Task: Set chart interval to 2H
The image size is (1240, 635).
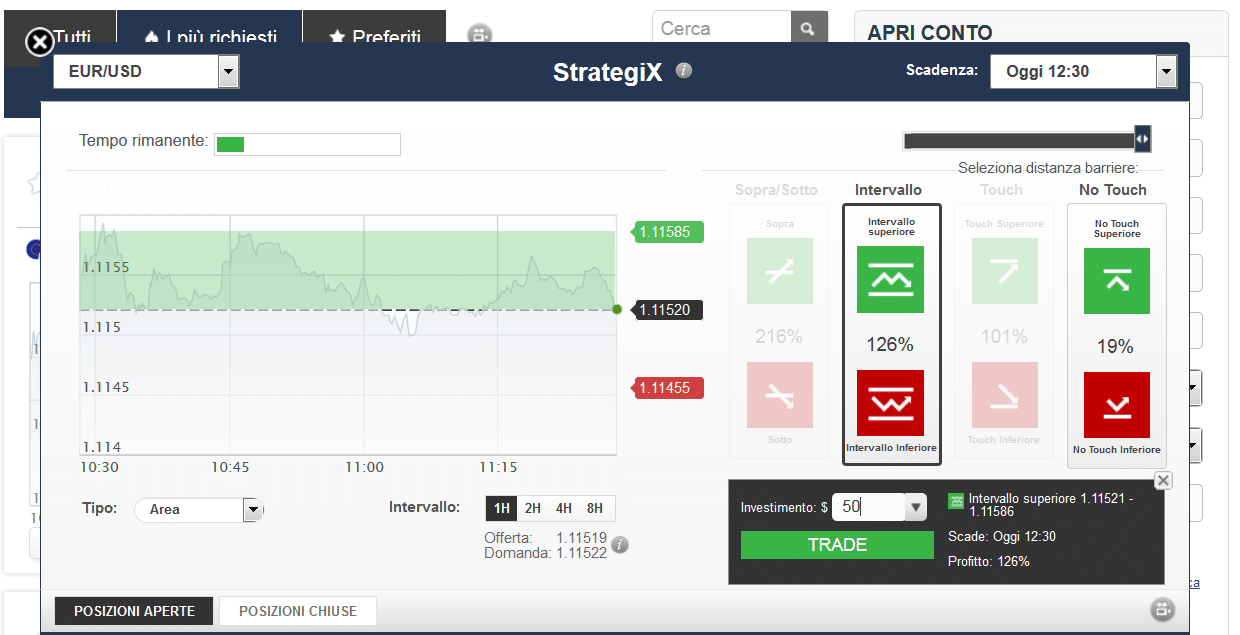Action: pos(533,508)
